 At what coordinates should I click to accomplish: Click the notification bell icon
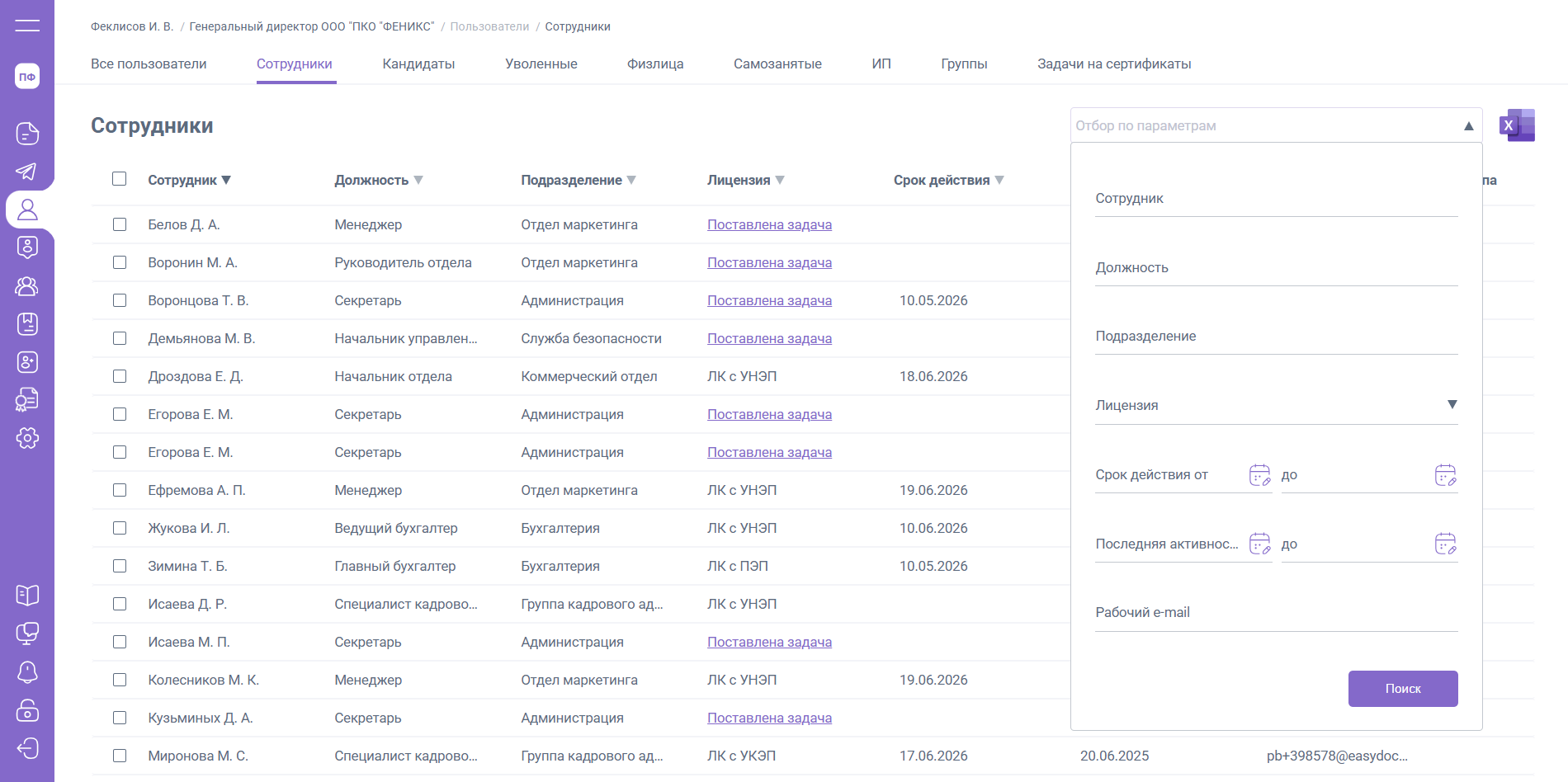tap(27, 671)
